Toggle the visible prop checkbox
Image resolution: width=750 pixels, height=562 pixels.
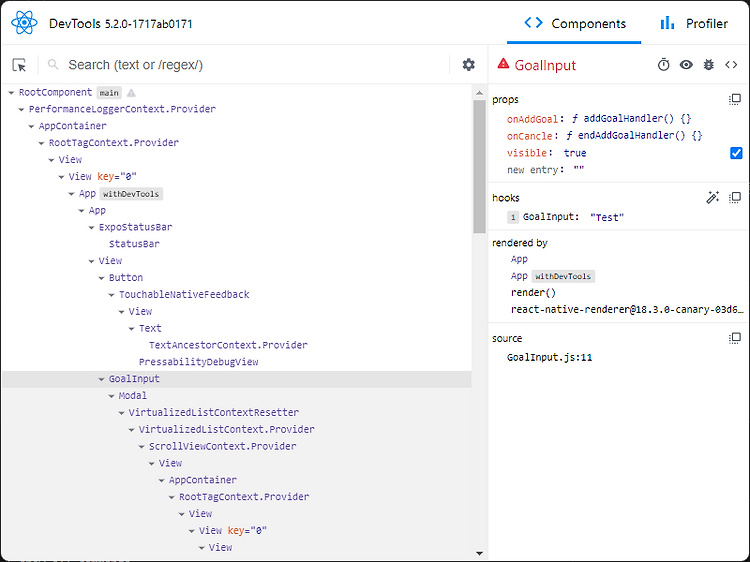click(736, 153)
